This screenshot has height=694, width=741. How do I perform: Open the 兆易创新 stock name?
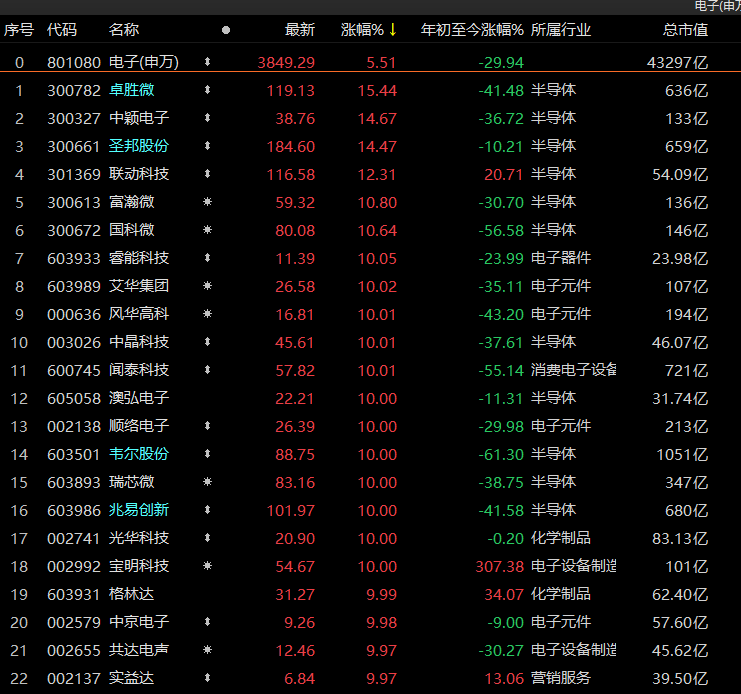pos(139,510)
